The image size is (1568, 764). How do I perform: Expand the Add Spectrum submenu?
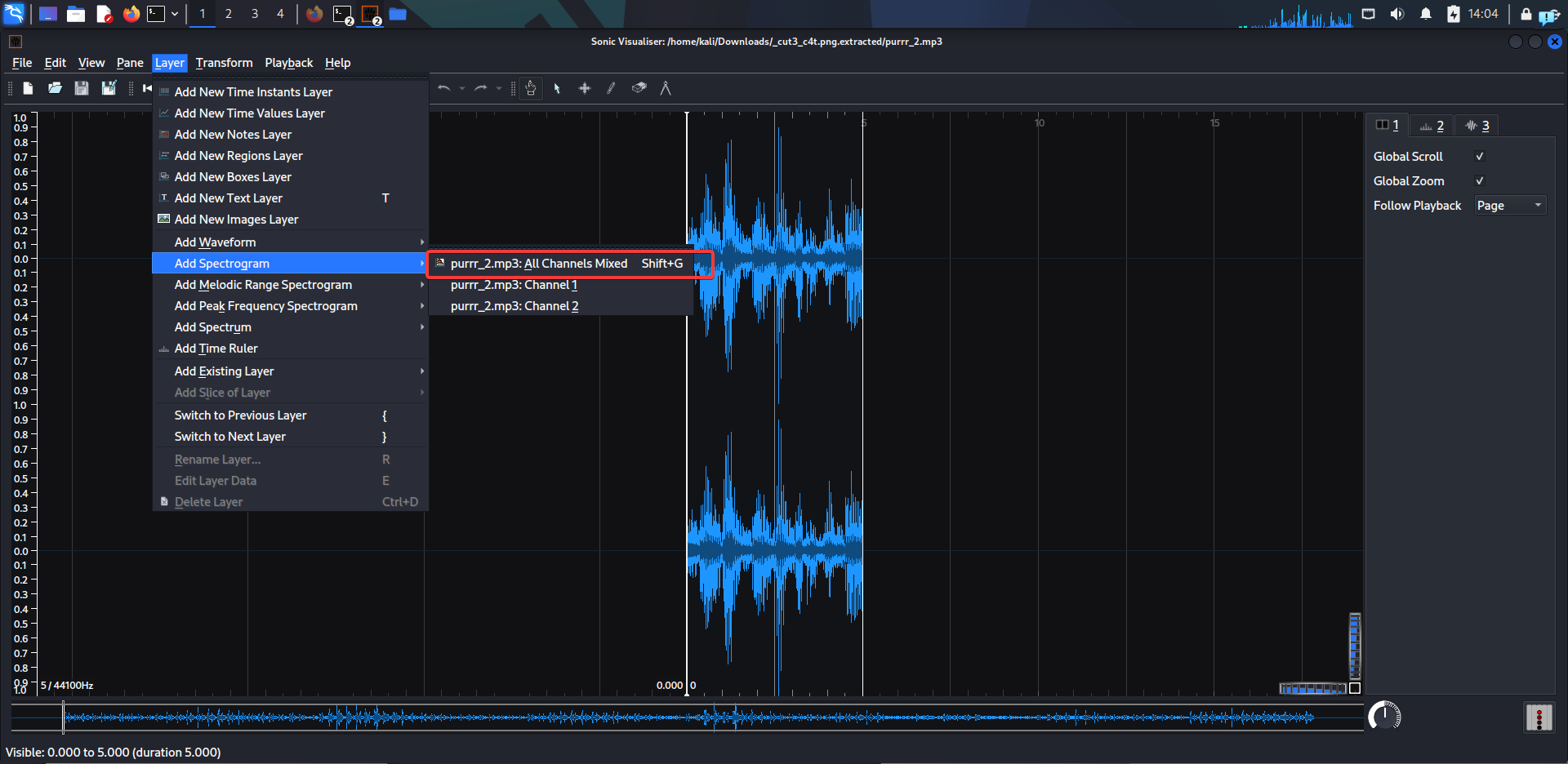coord(291,327)
